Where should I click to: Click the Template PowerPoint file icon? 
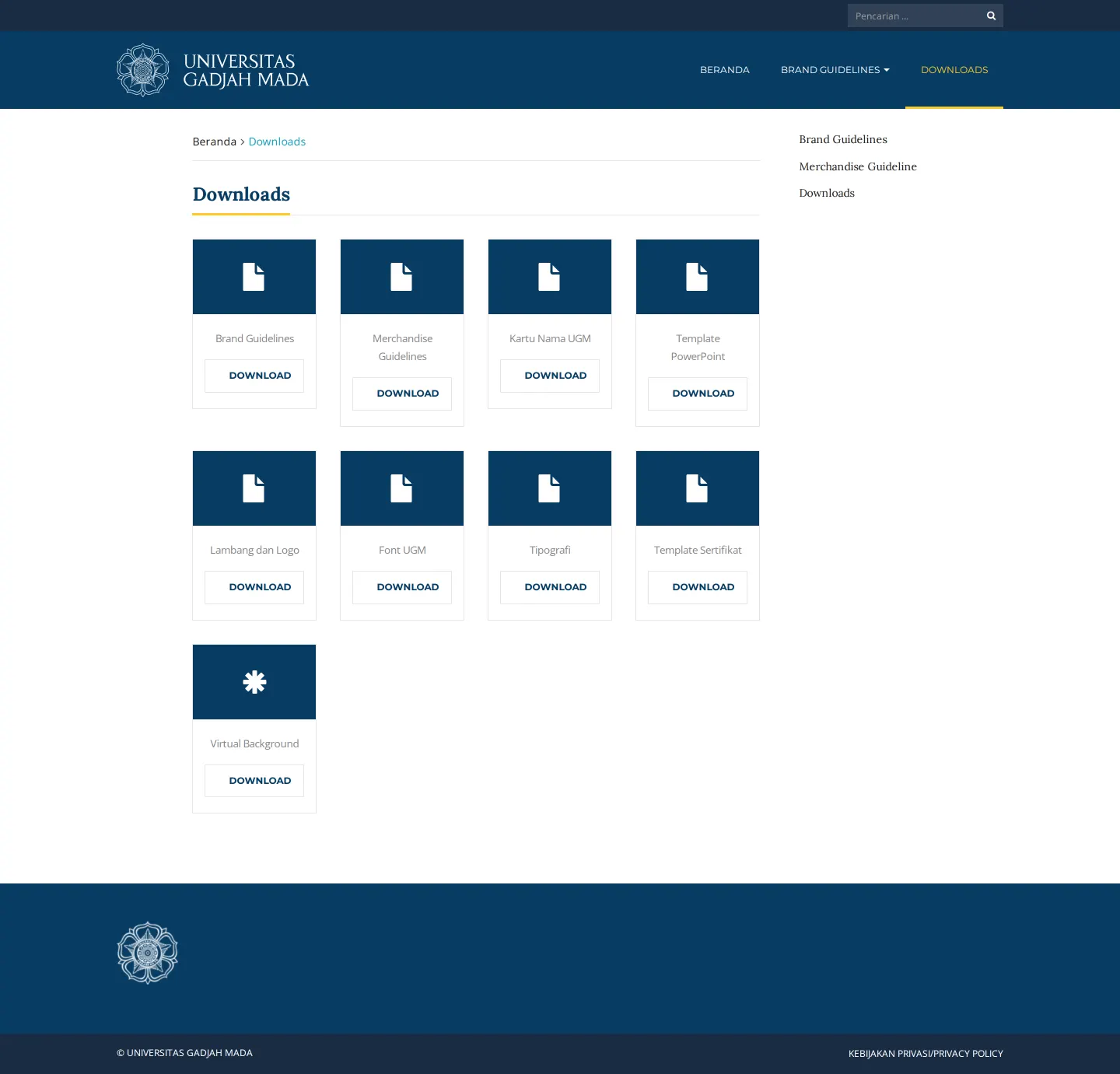(697, 277)
